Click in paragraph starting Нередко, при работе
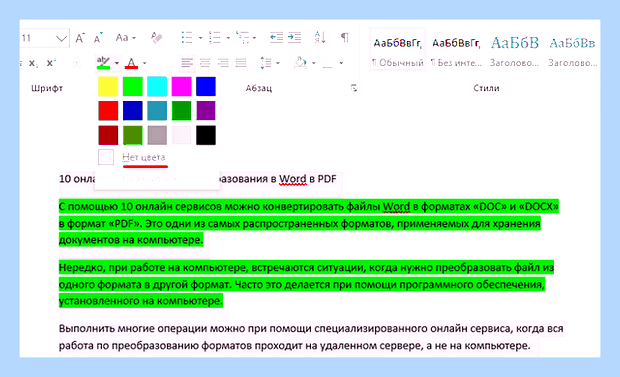Viewport: 620px width, 377px height. pyautogui.click(x=306, y=284)
